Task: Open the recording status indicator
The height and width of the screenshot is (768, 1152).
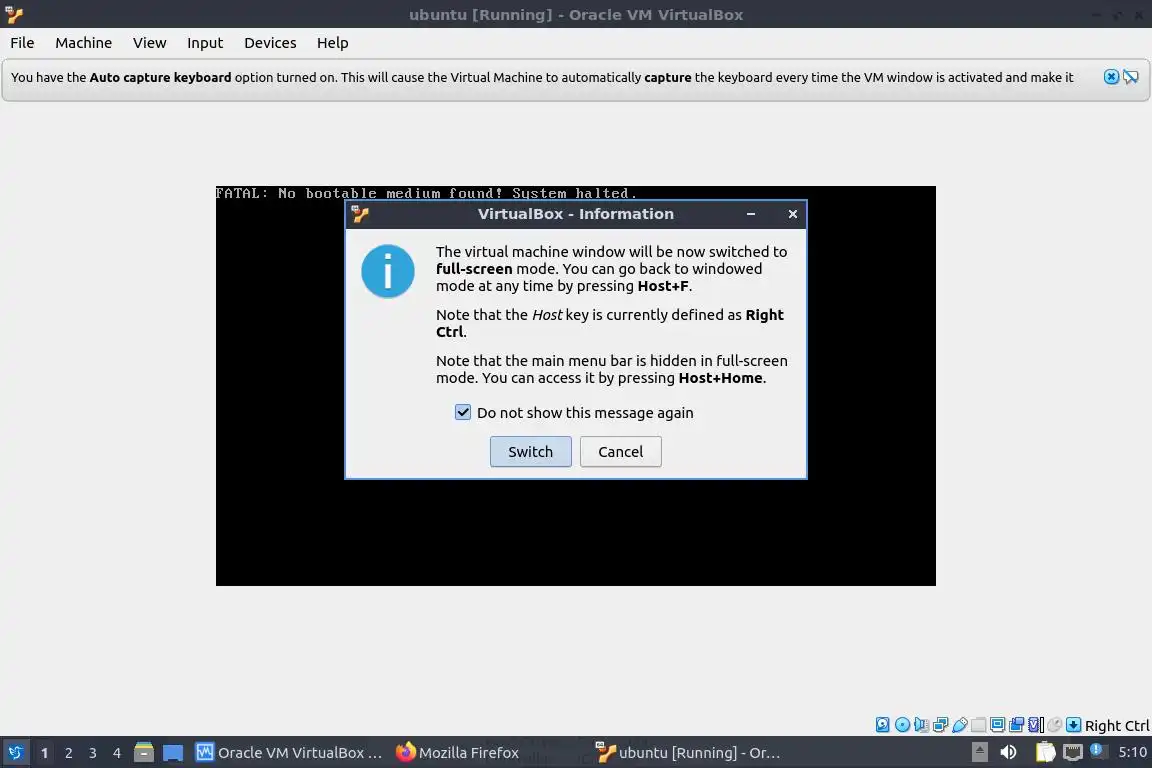Action: coord(1016,725)
